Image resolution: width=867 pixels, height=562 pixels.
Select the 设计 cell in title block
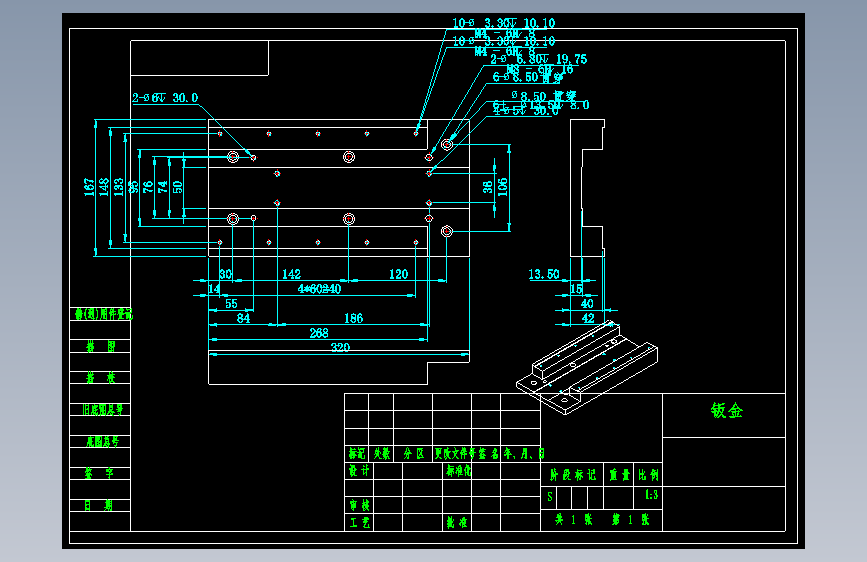[359, 471]
